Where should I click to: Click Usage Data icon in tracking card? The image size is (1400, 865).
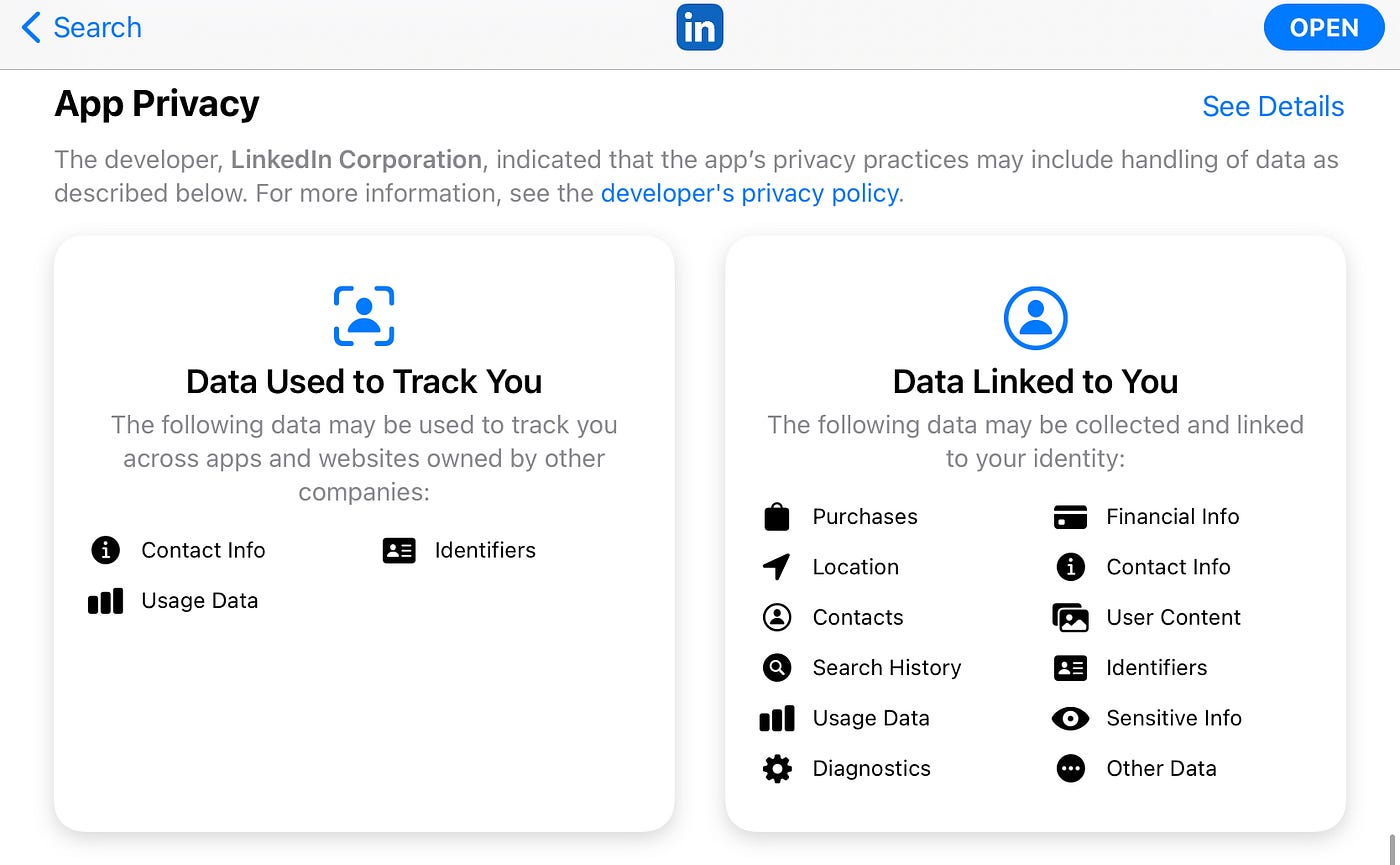(x=105, y=601)
